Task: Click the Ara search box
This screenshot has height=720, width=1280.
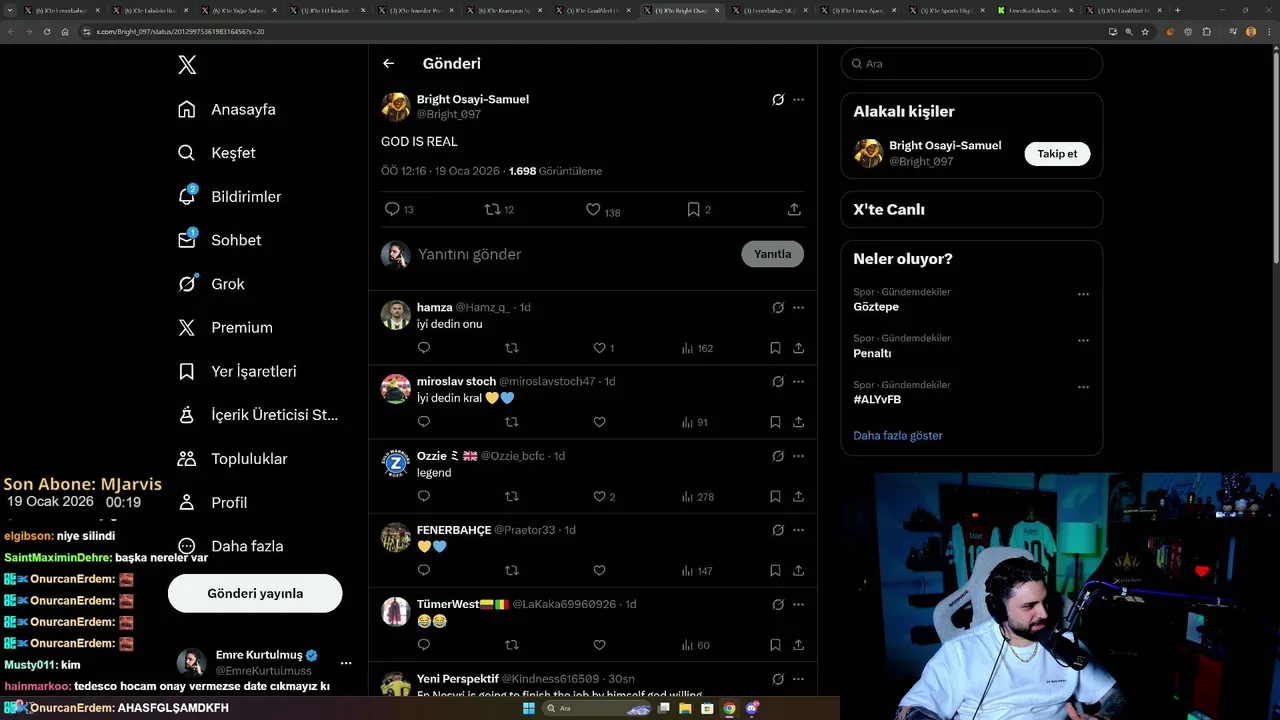Action: click(972, 63)
